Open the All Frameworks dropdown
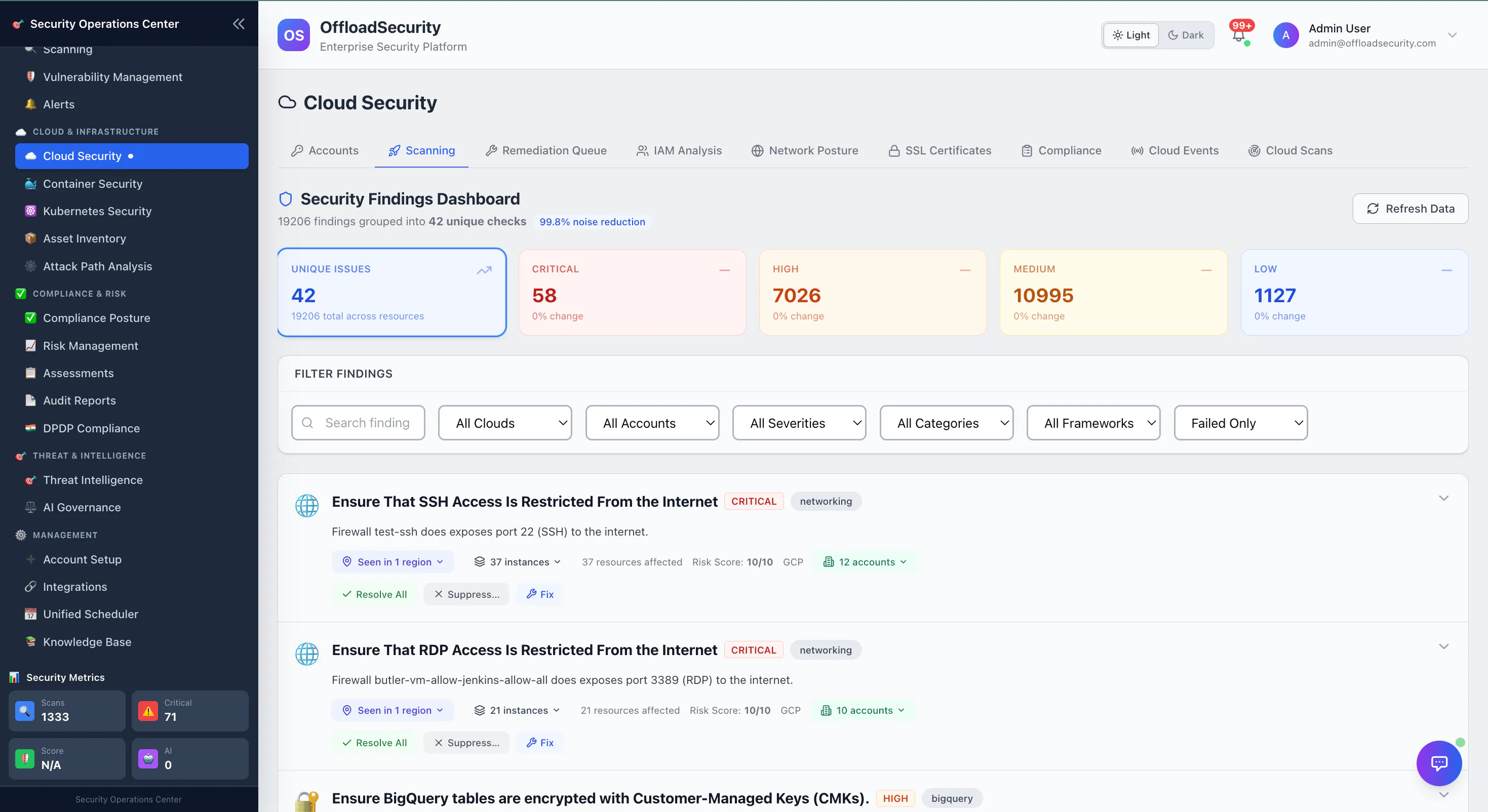This screenshot has height=812, width=1488. coord(1093,423)
